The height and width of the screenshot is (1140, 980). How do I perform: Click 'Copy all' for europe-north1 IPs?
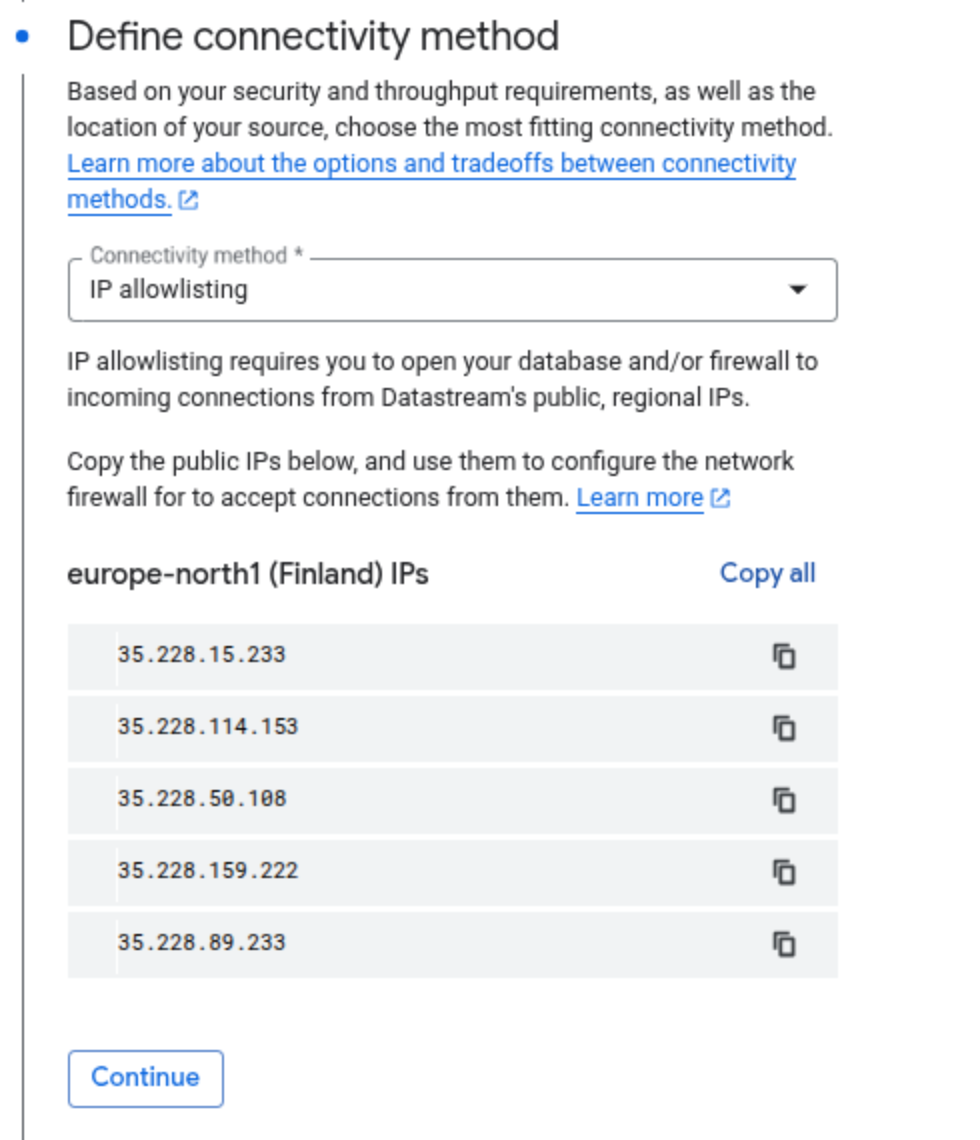click(768, 573)
